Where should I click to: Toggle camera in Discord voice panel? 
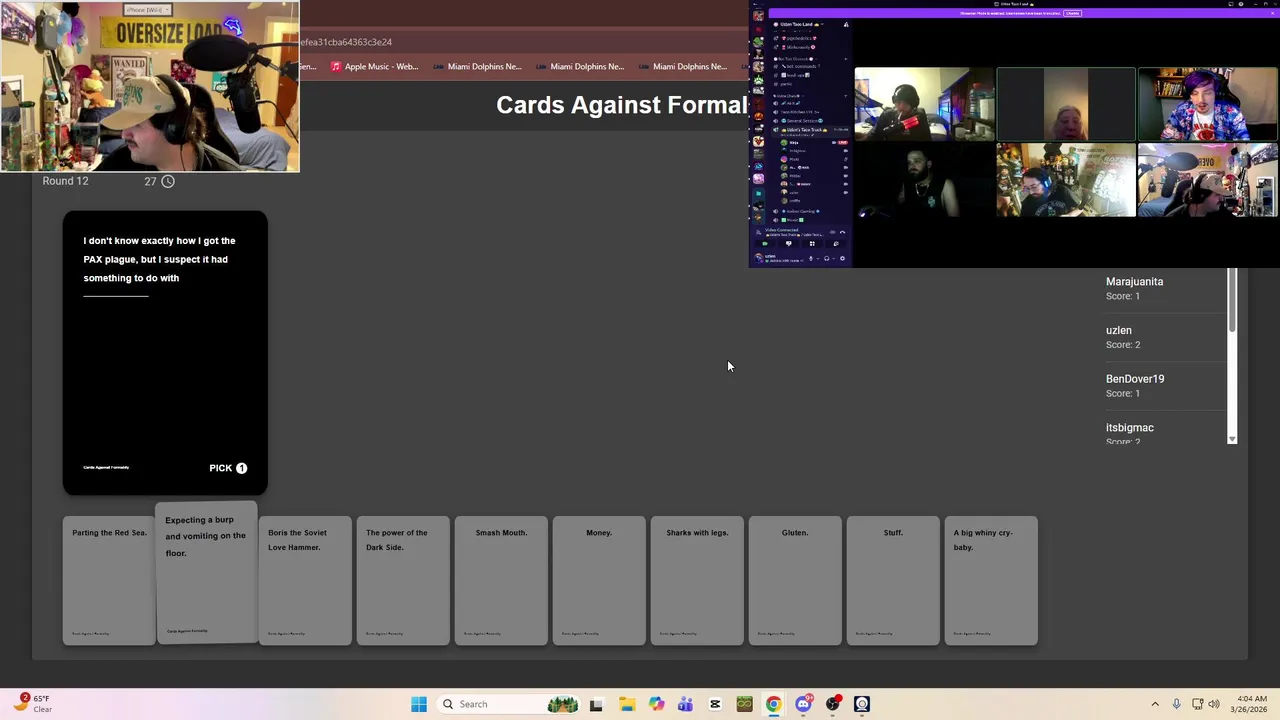point(765,244)
